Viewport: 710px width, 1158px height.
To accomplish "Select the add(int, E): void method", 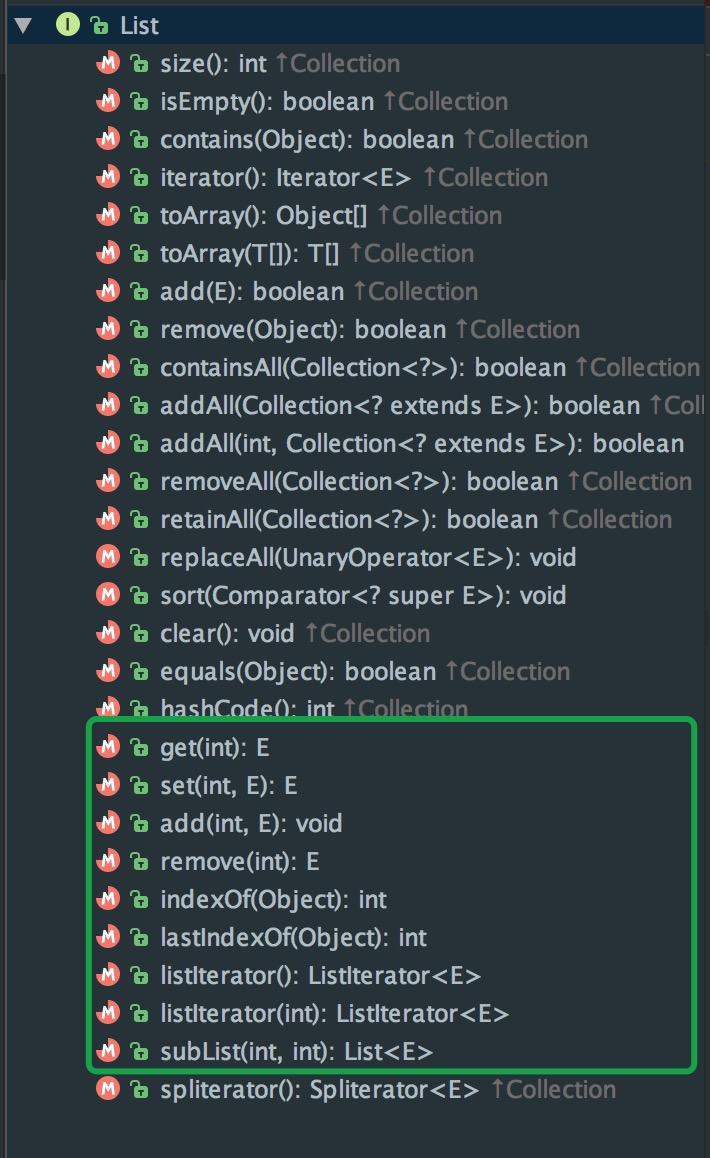I will (x=251, y=823).
